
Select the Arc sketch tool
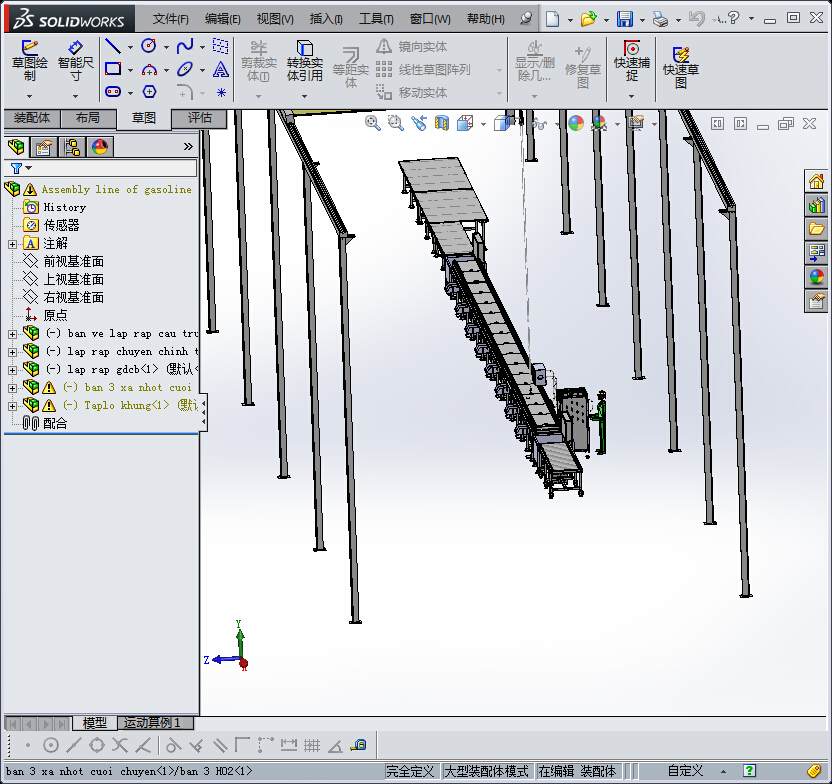point(149,69)
